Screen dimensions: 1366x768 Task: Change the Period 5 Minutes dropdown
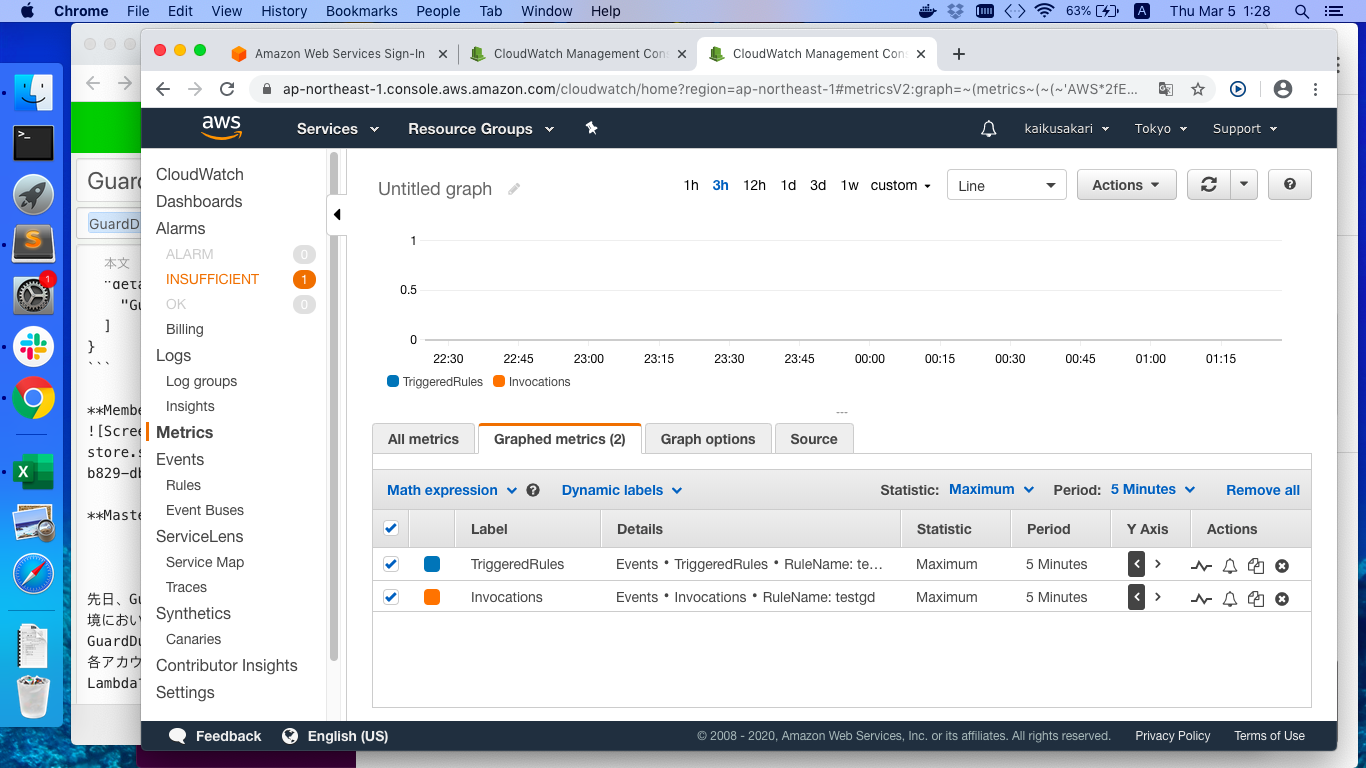tap(1153, 490)
